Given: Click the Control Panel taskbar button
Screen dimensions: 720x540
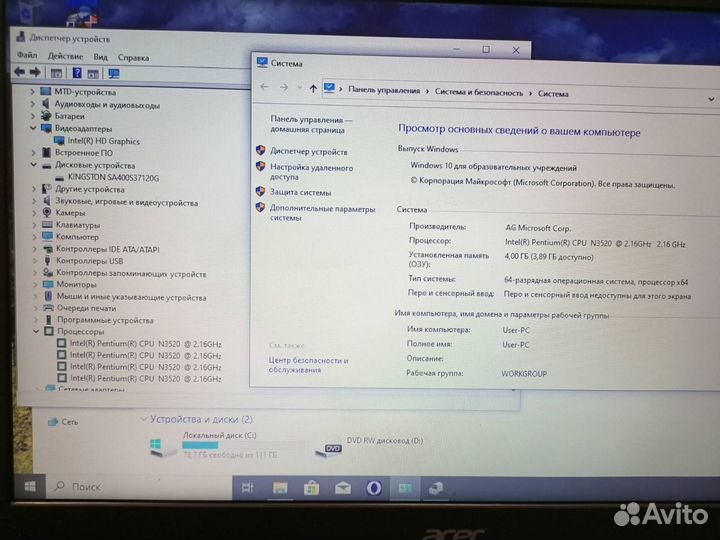Looking at the screenshot, I should point(405,488).
